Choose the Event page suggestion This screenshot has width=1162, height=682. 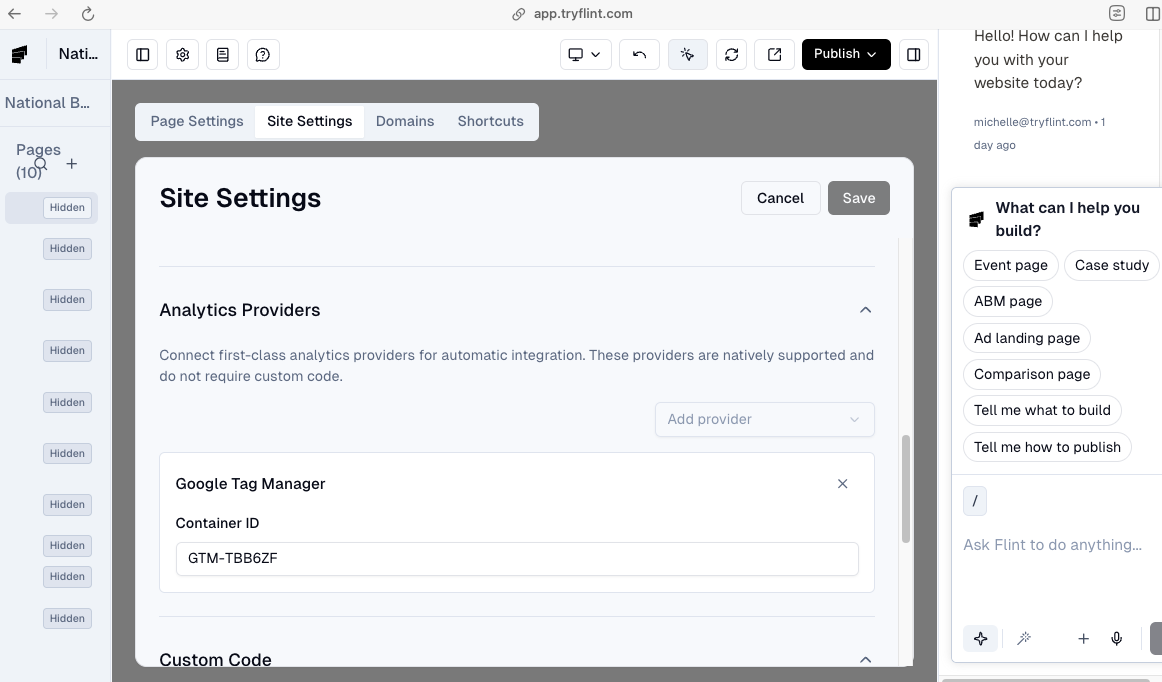coord(1010,265)
